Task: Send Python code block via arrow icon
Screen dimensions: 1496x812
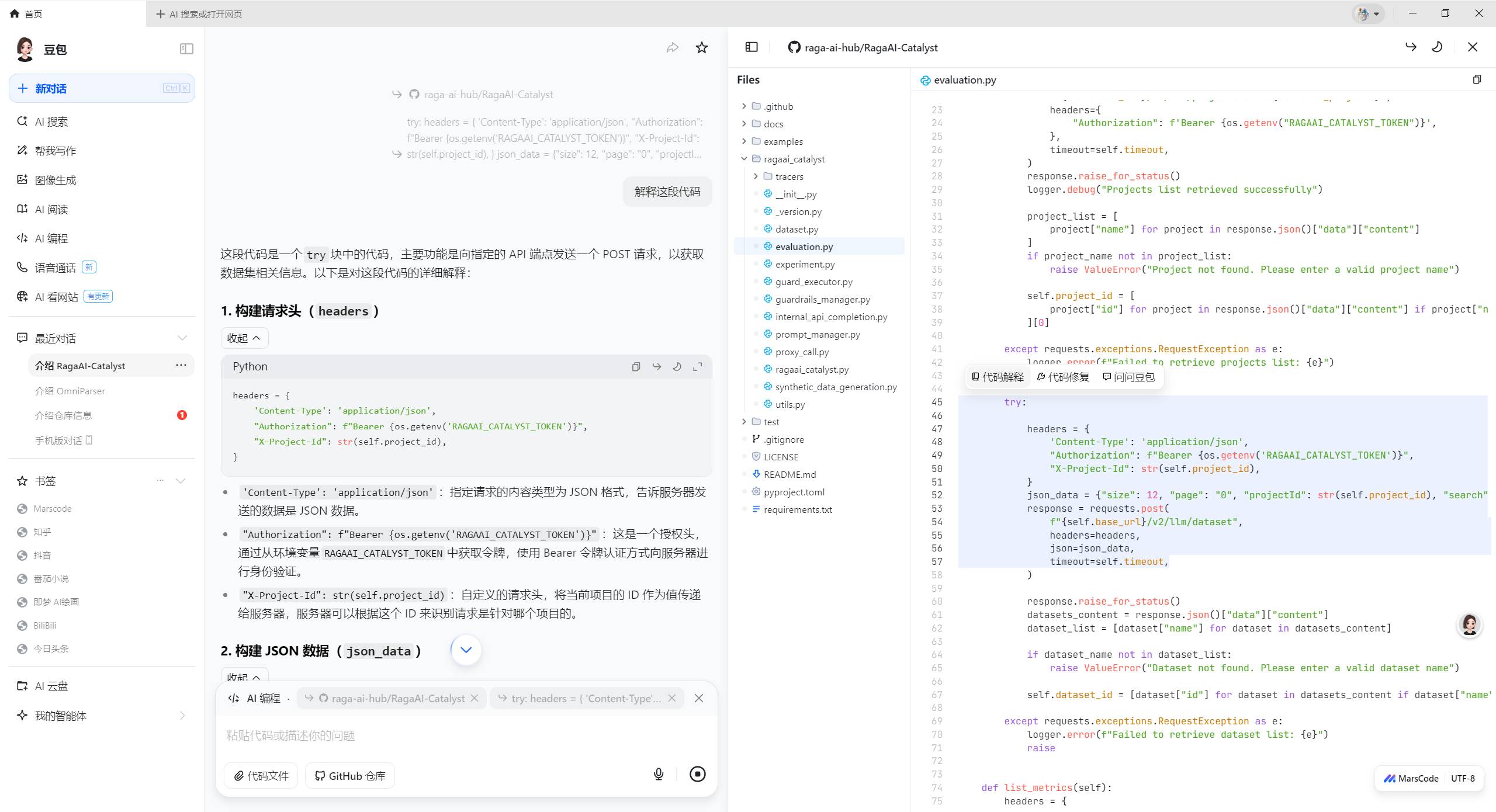Action: 657,367
